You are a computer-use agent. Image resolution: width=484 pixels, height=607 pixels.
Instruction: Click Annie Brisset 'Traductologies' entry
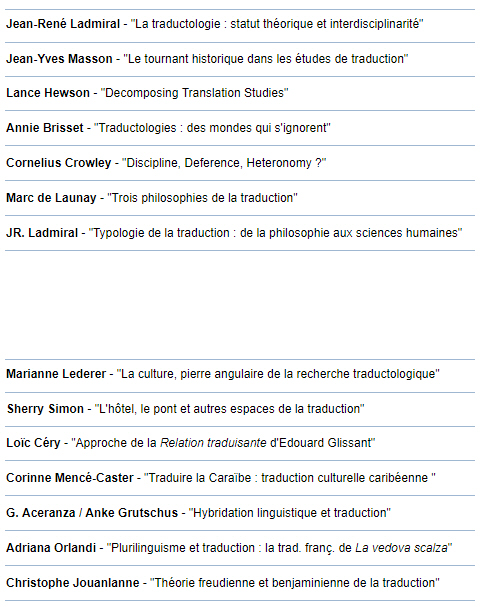tap(168, 128)
